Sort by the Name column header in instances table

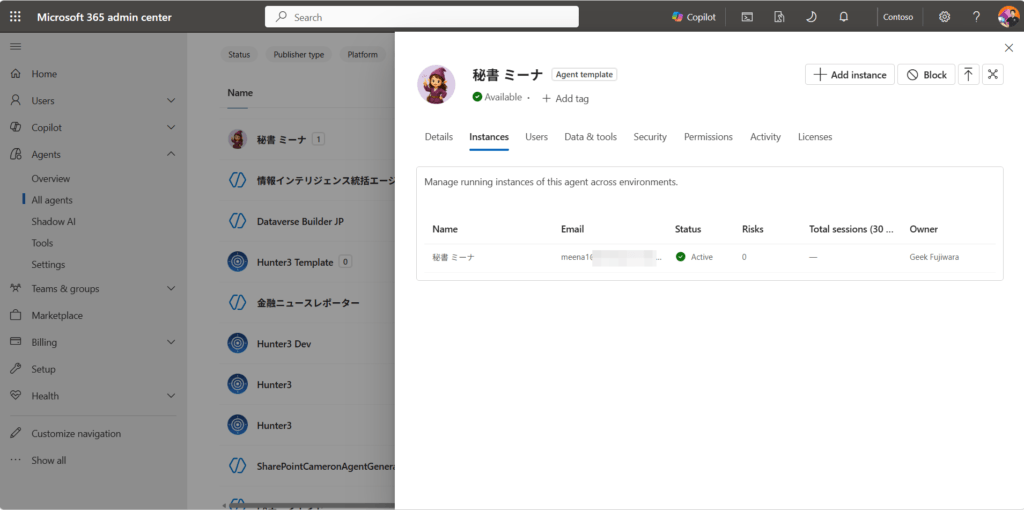coord(445,229)
